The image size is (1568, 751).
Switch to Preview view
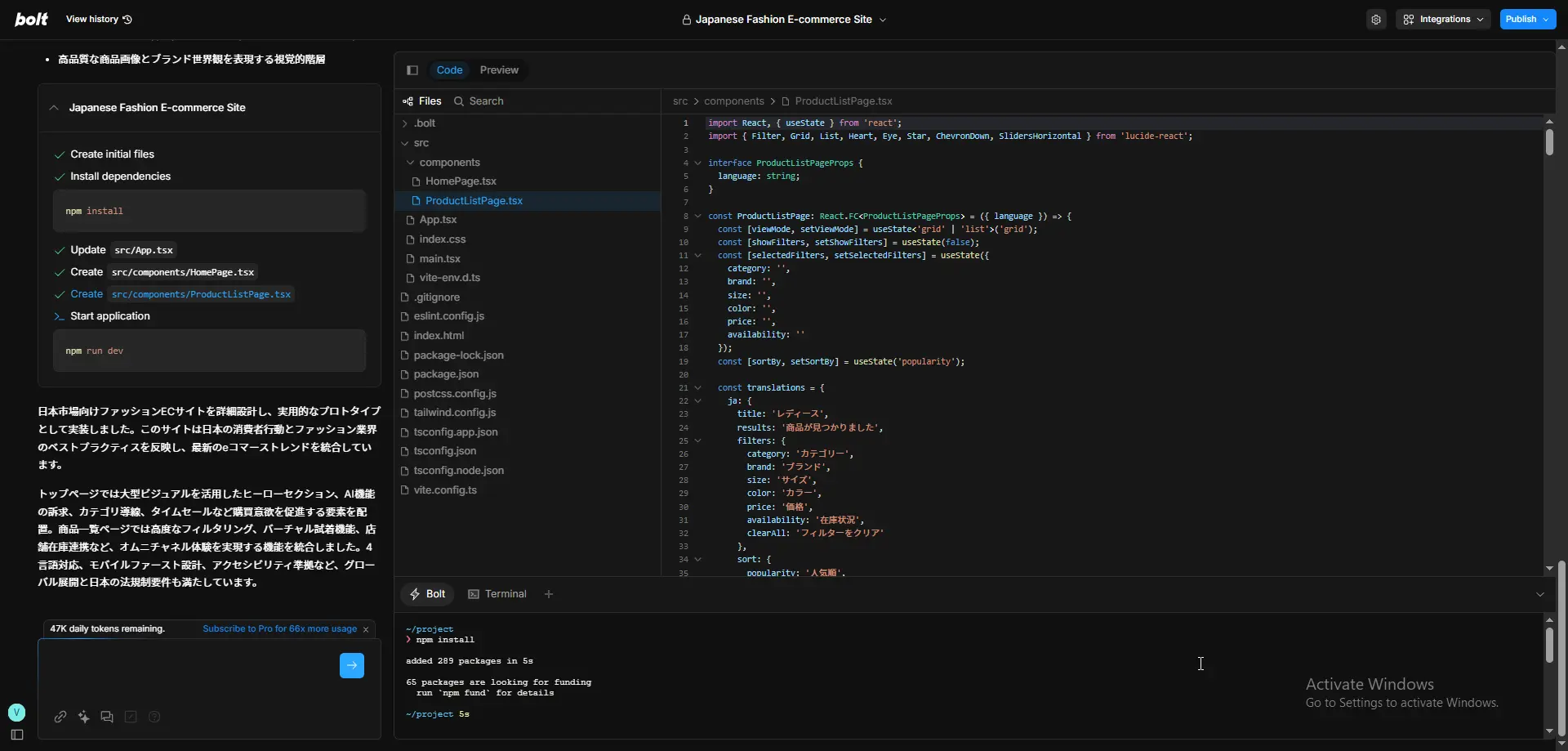tap(499, 70)
